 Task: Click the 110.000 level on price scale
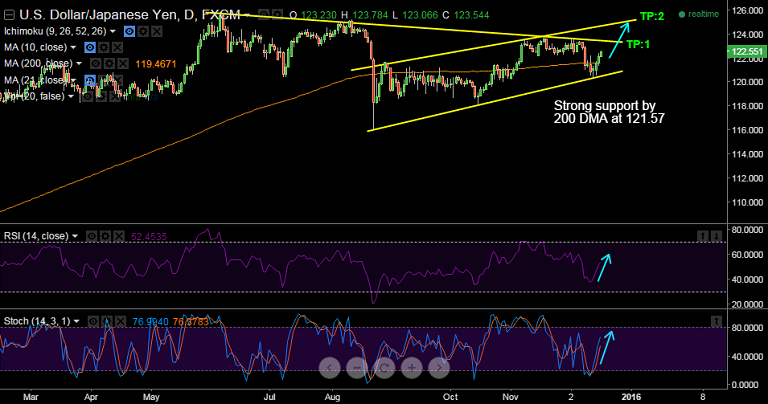[x=748, y=202]
